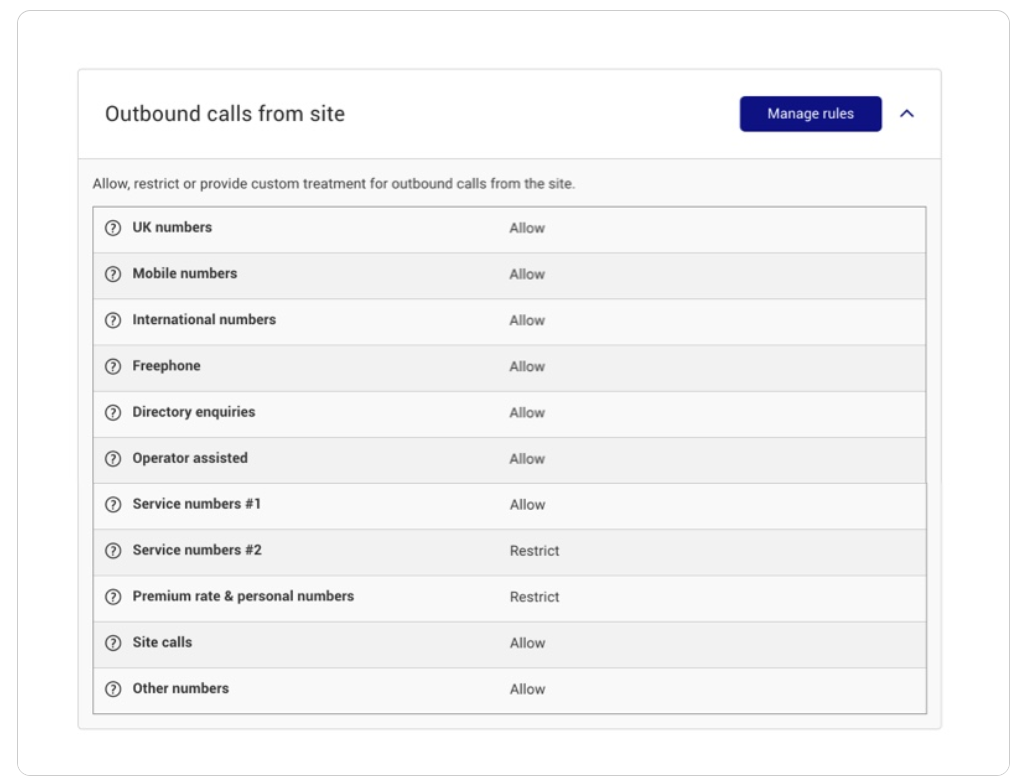Screen dimensions: 1031x782
Task: Click Allow value for Mobile numbers
Action: coord(527,274)
